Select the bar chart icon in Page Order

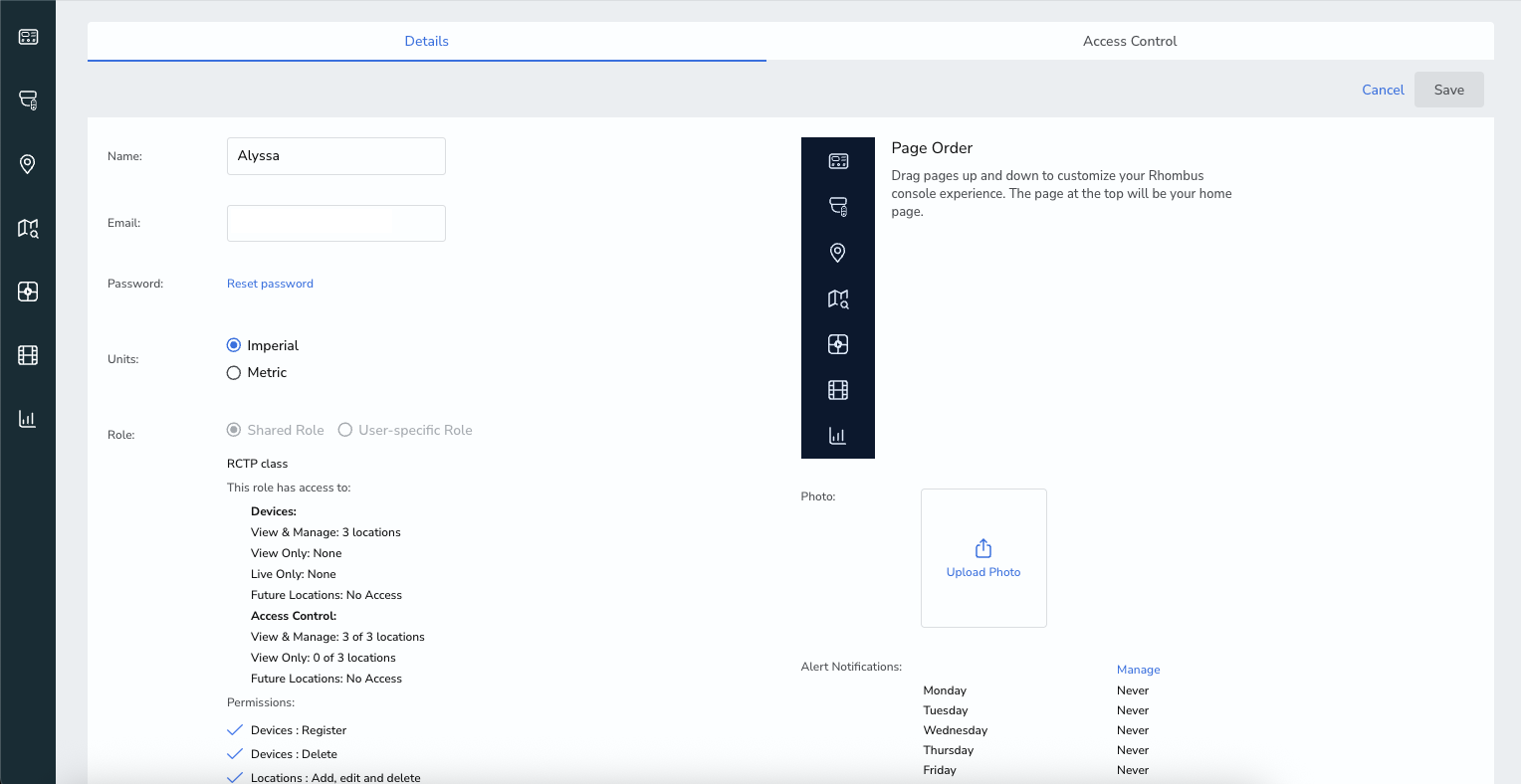838,436
